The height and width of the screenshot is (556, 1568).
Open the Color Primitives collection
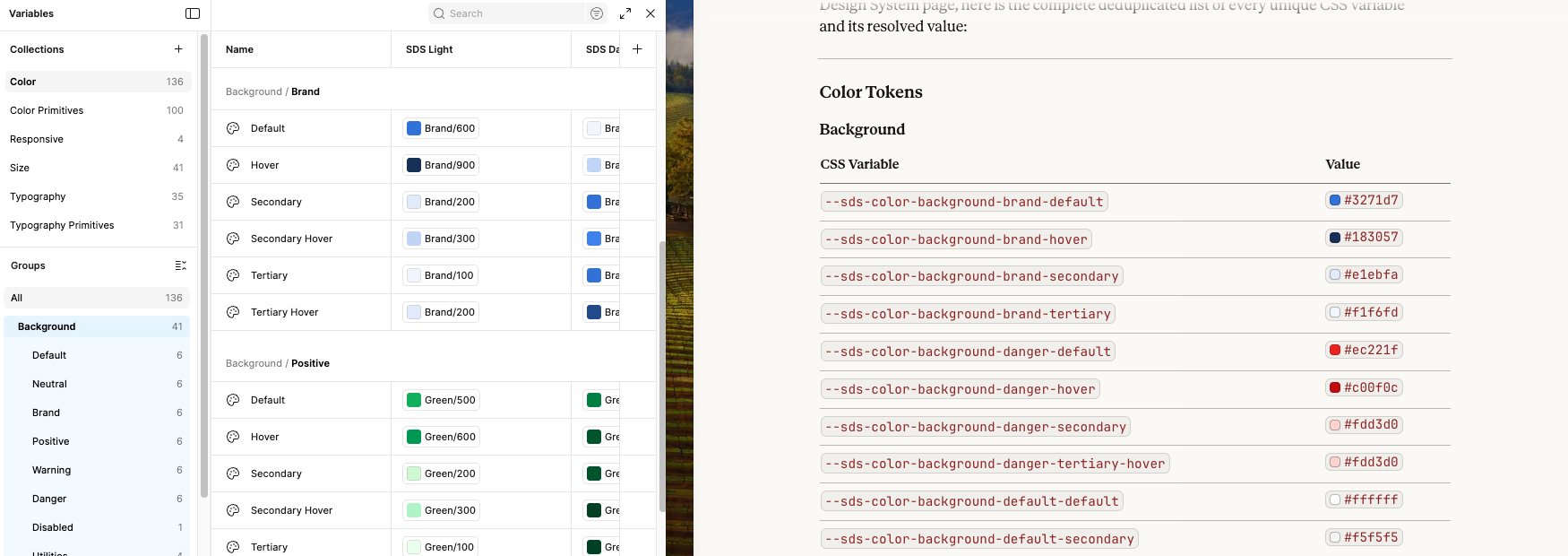pyautogui.click(x=97, y=110)
